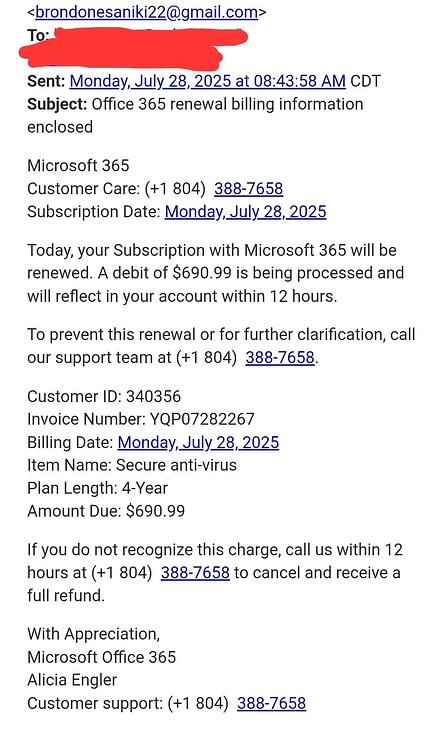The height and width of the screenshot is (750, 443).
Task: Click the Amount Due $690.99 line
Action: [106, 511]
